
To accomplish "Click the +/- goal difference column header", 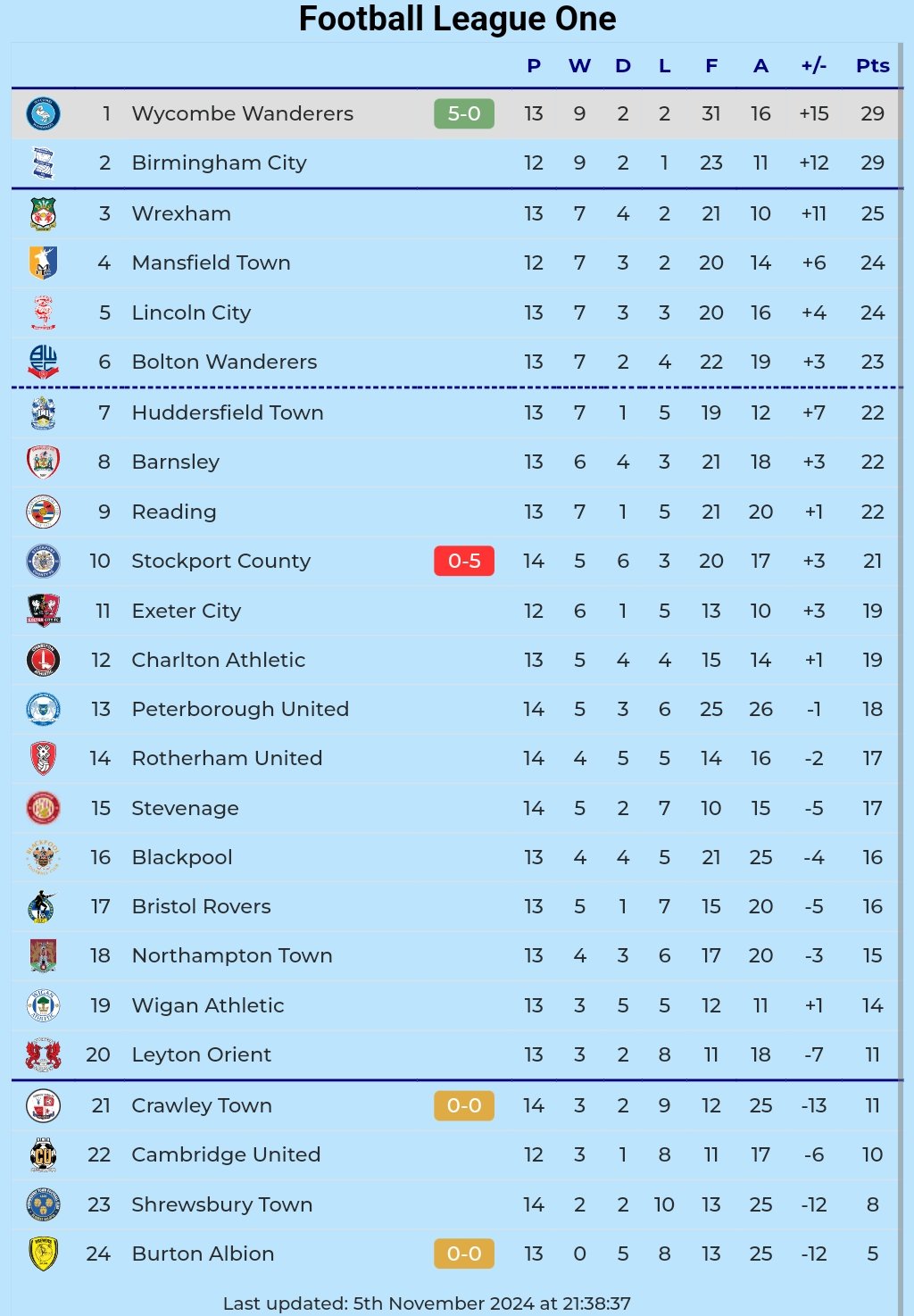I will pyautogui.click(x=813, y=66).
